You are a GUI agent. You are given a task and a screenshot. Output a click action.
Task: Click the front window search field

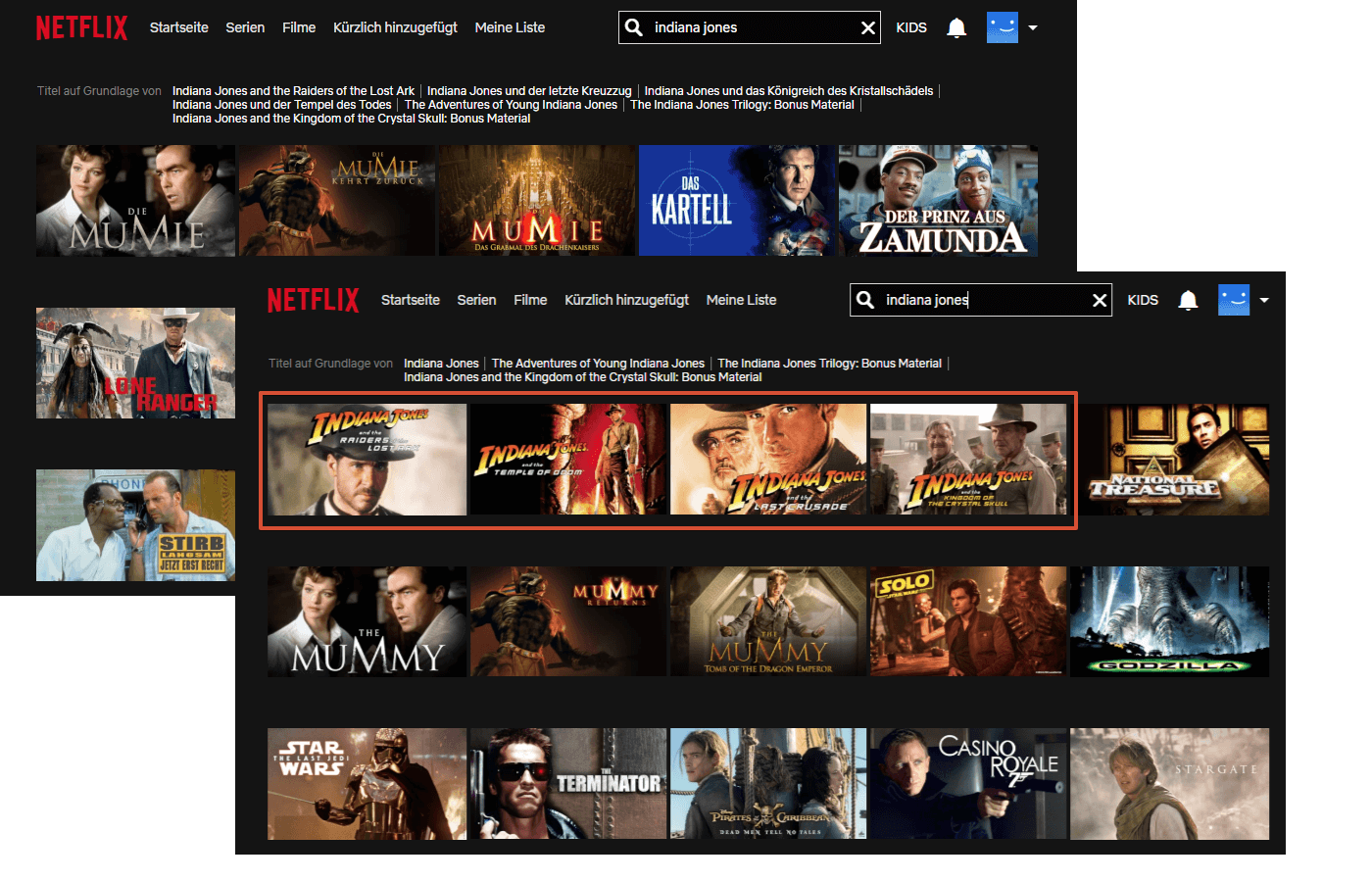(981, 300)
